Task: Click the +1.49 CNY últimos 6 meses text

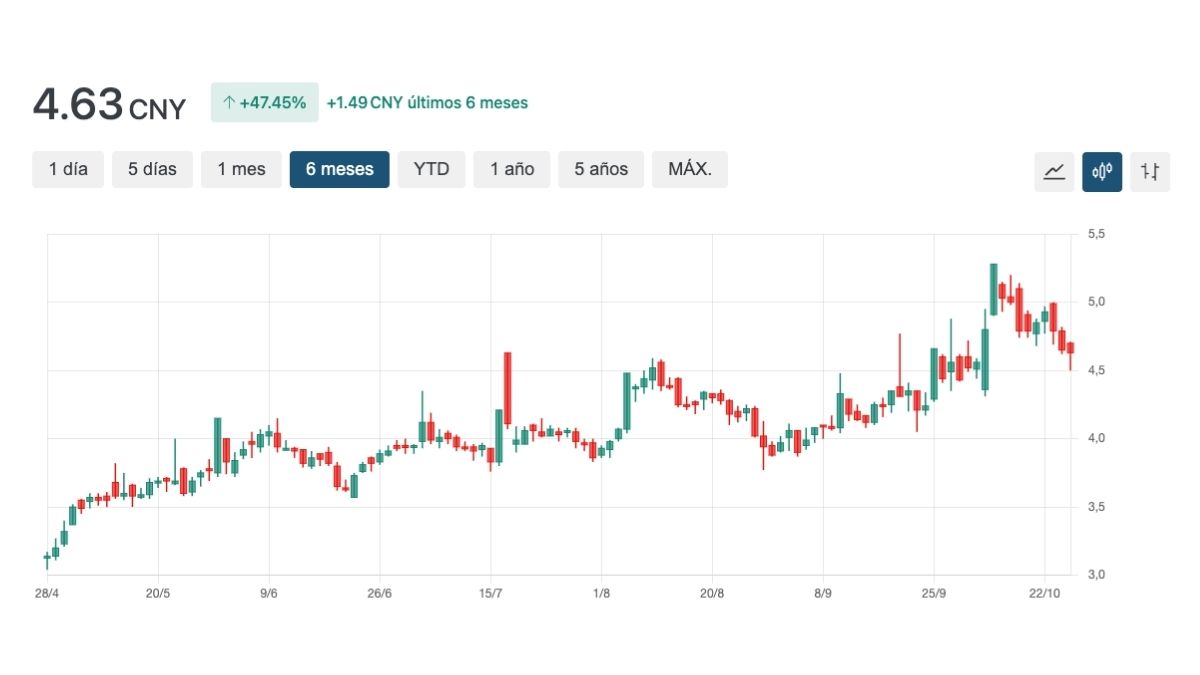Action: click(427, 103)
